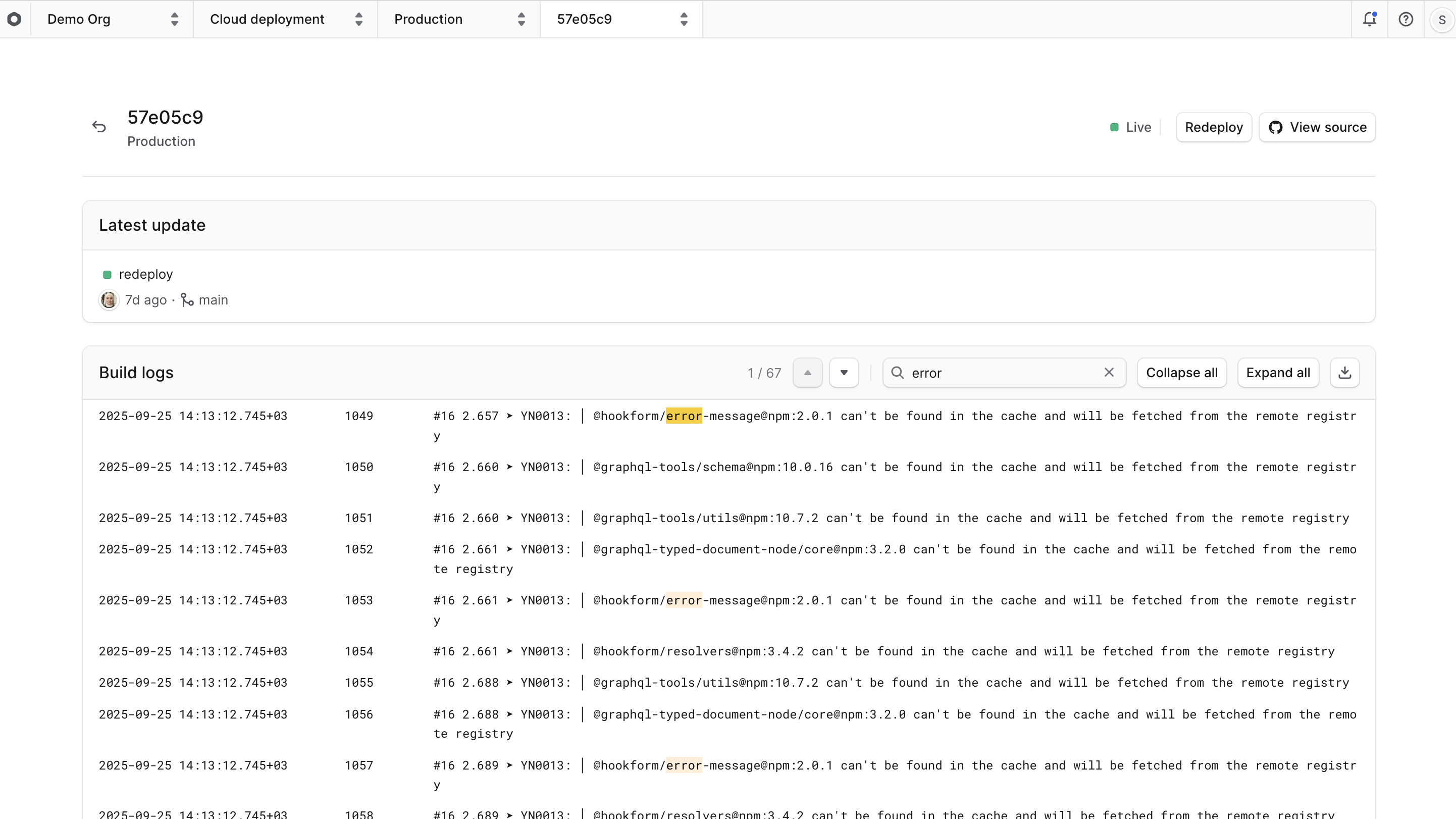Open View source on GitHub
The width and height of the screenshot is (1456, 819).
tap(1318, 127)
